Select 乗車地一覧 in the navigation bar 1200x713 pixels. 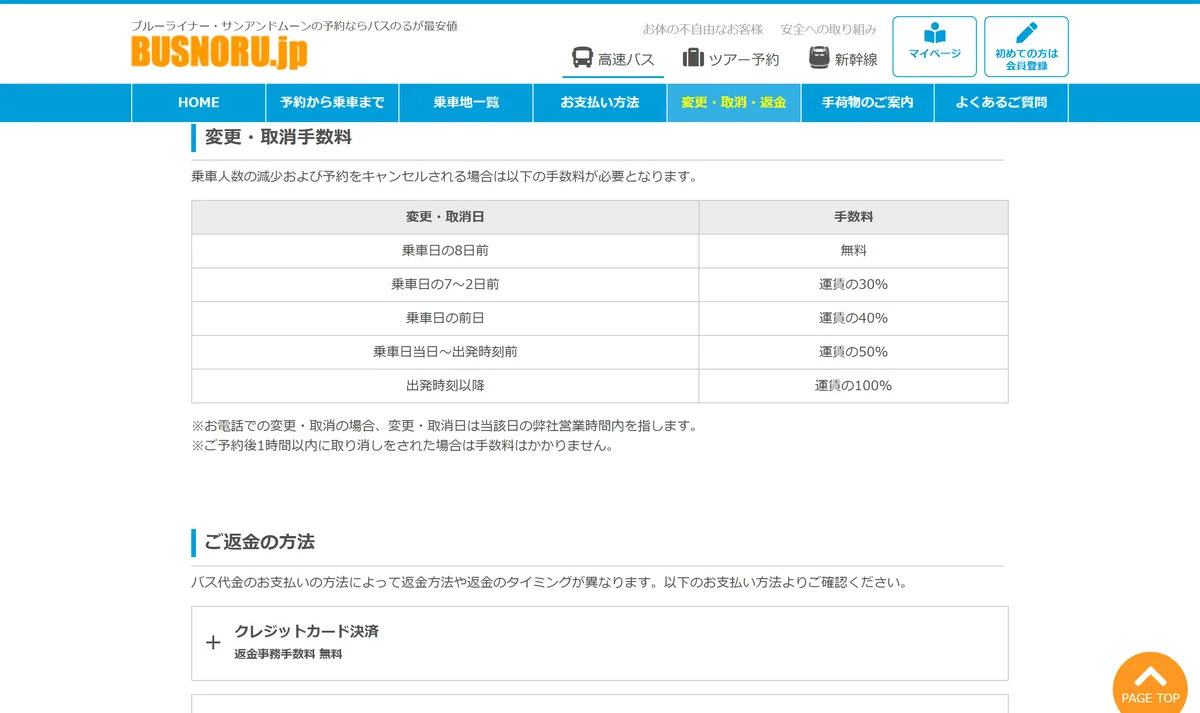(x=466, y=102)
